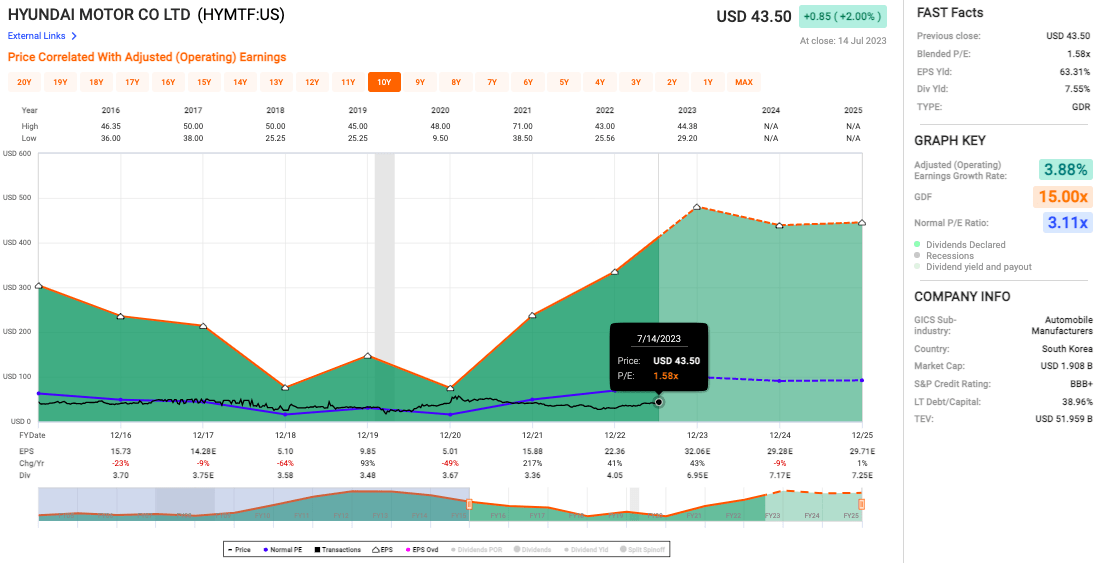Image resolution: width=1102 pixels, height=563 pixels.
Task: Toggle Transactions in chart legend
Action: [x=337, y=550]
